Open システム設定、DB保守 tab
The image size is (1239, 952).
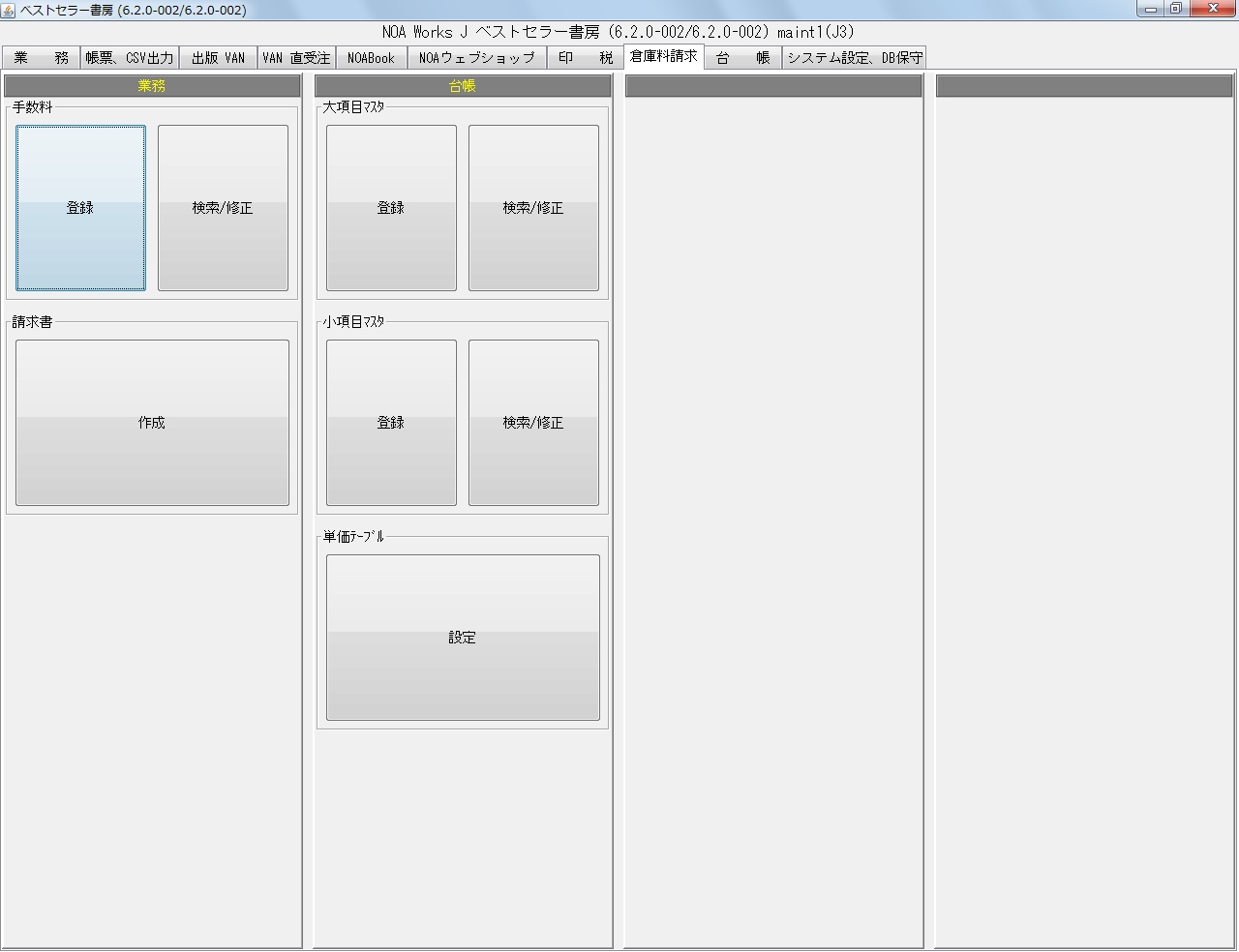(x=854, y=58)
